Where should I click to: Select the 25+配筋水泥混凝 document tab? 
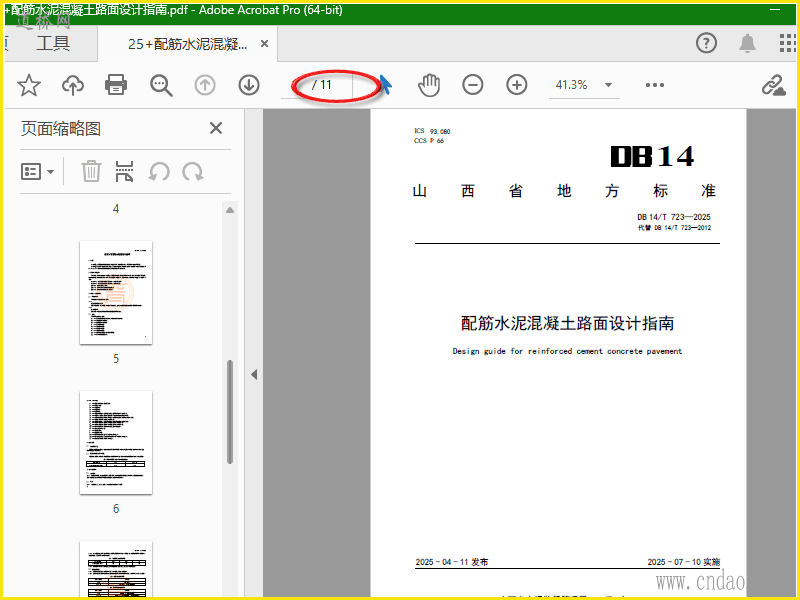coord(187,44)
